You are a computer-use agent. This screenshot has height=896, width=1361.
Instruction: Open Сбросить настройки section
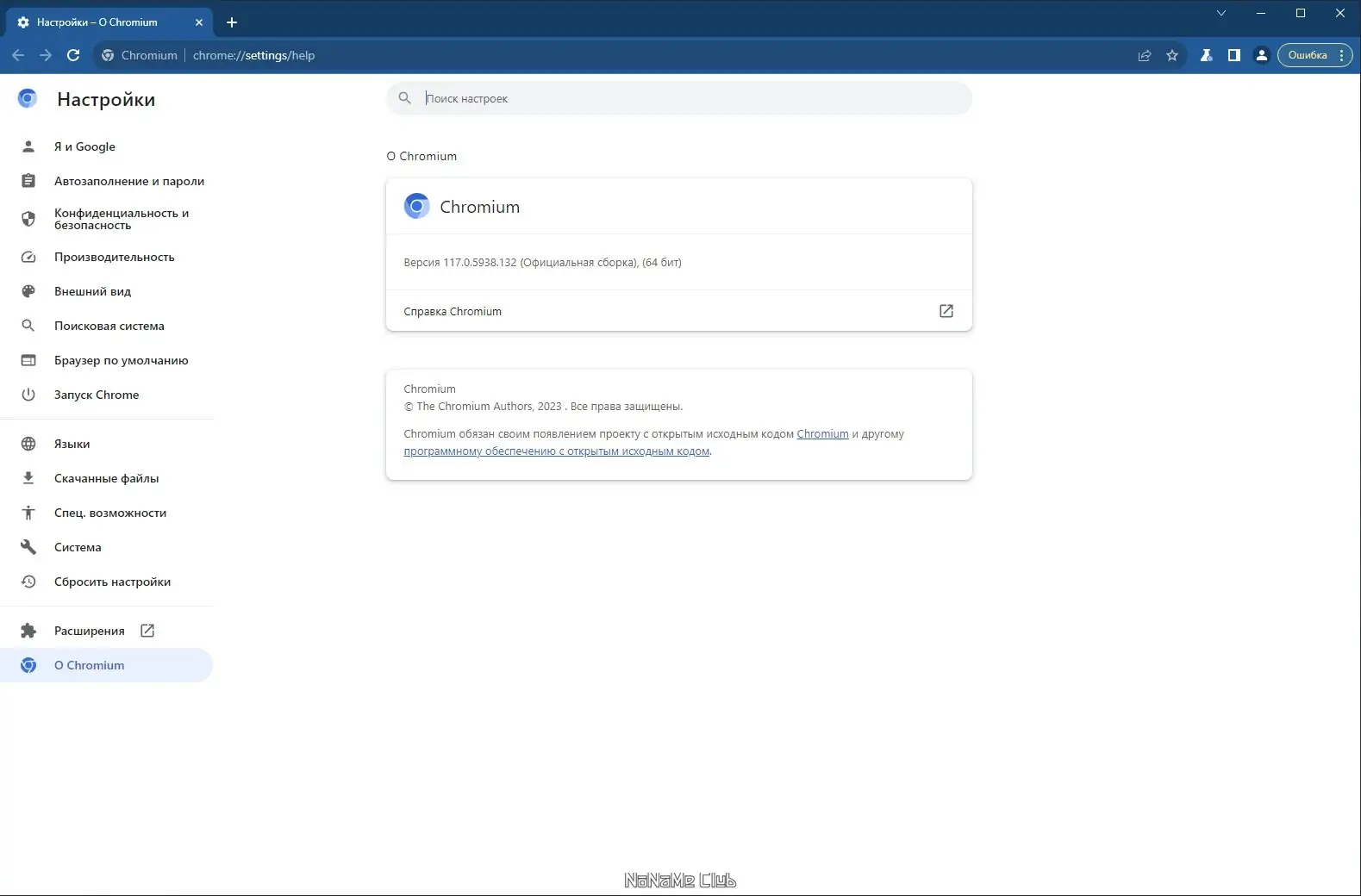tap(107, 582)
